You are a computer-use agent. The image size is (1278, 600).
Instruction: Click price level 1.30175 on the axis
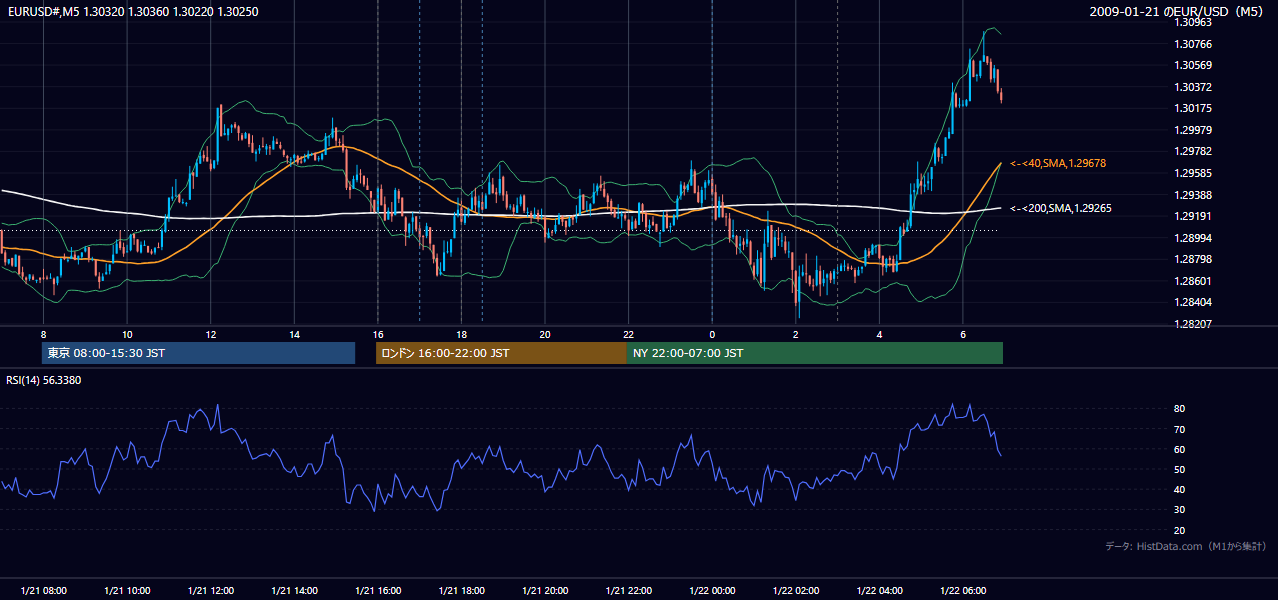coord(1193,108)
